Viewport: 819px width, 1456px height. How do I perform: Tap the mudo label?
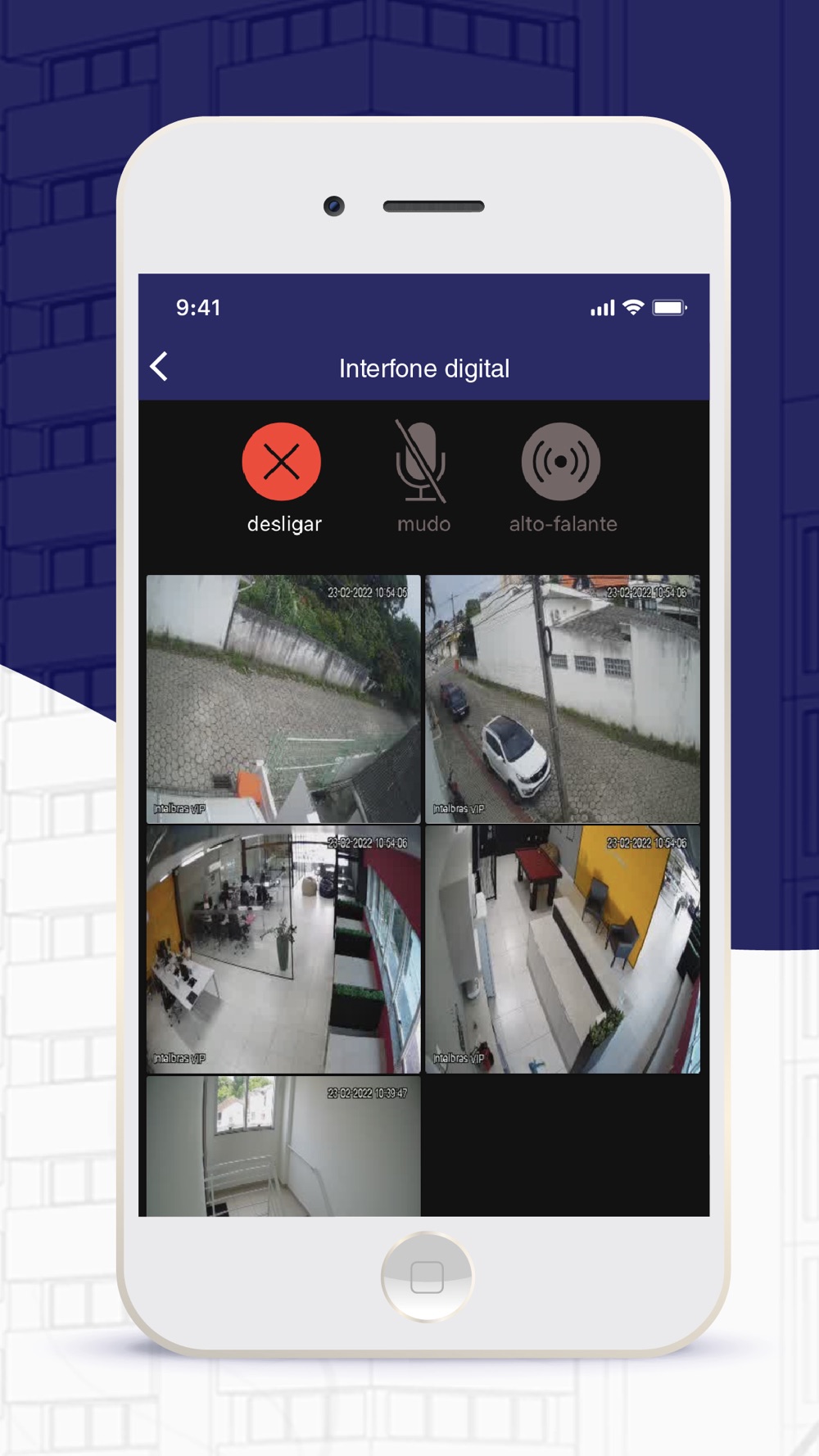click(423, 524)
